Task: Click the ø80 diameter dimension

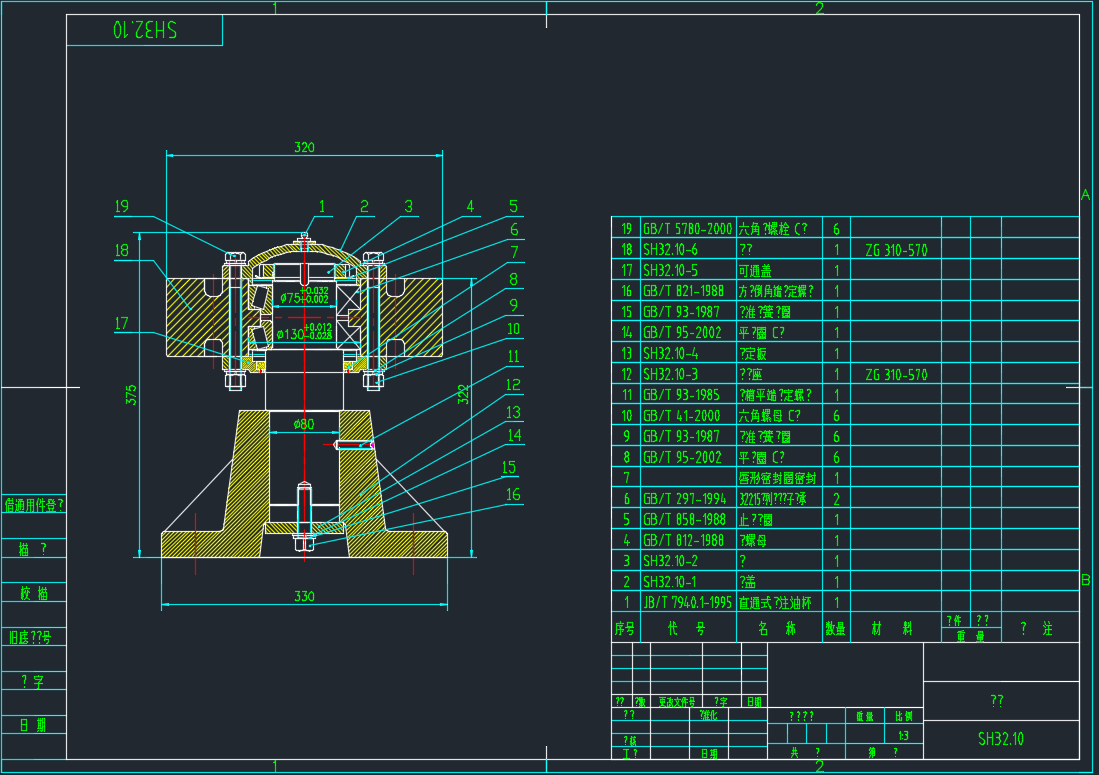Action: 304,424
